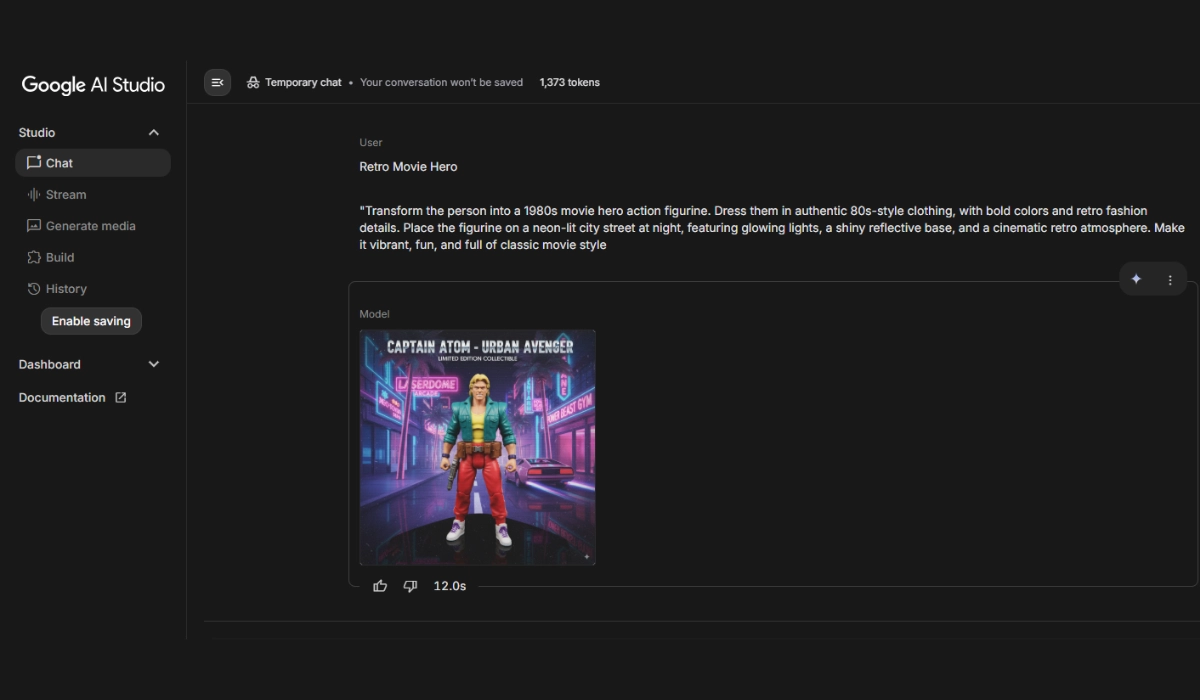Collapse the sidebar with the panel toggle icon
Screen dimensions: 1200x700
[x=217, y=82]
